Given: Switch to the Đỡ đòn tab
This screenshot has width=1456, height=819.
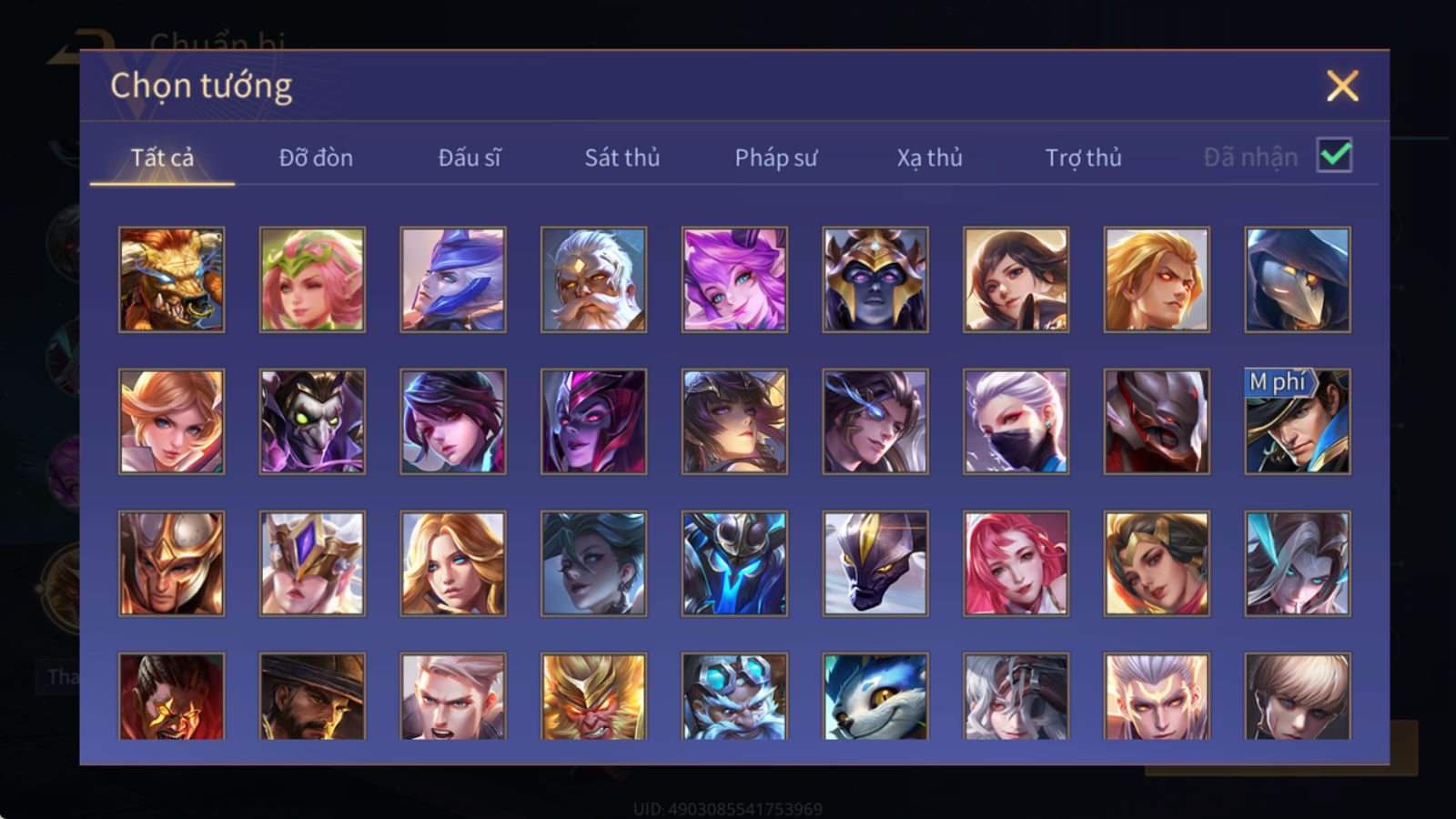Looking at the screenshot, I should (x=316, y=157).
